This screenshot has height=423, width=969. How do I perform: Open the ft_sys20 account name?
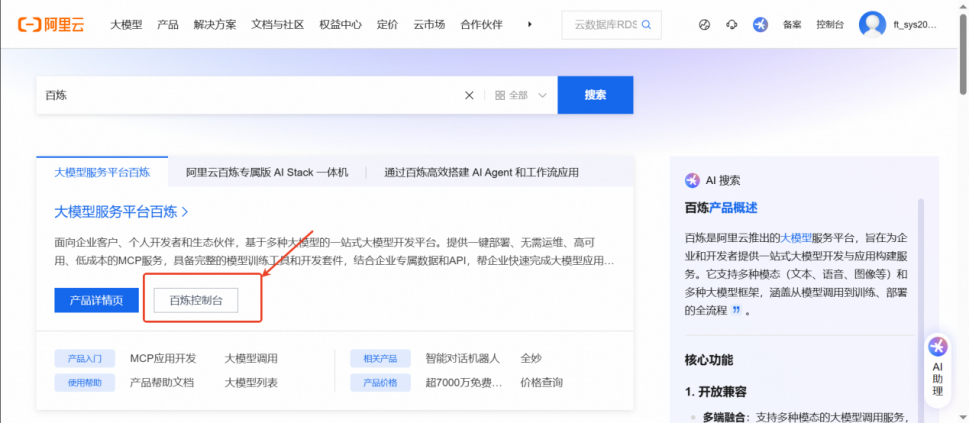pos(915,25)
